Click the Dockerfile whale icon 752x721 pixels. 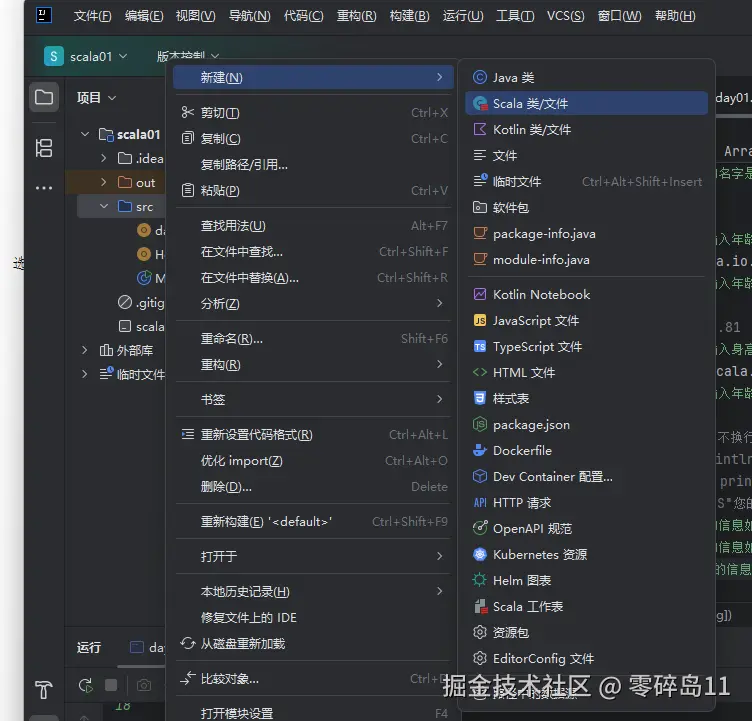(x=480, y=450)
